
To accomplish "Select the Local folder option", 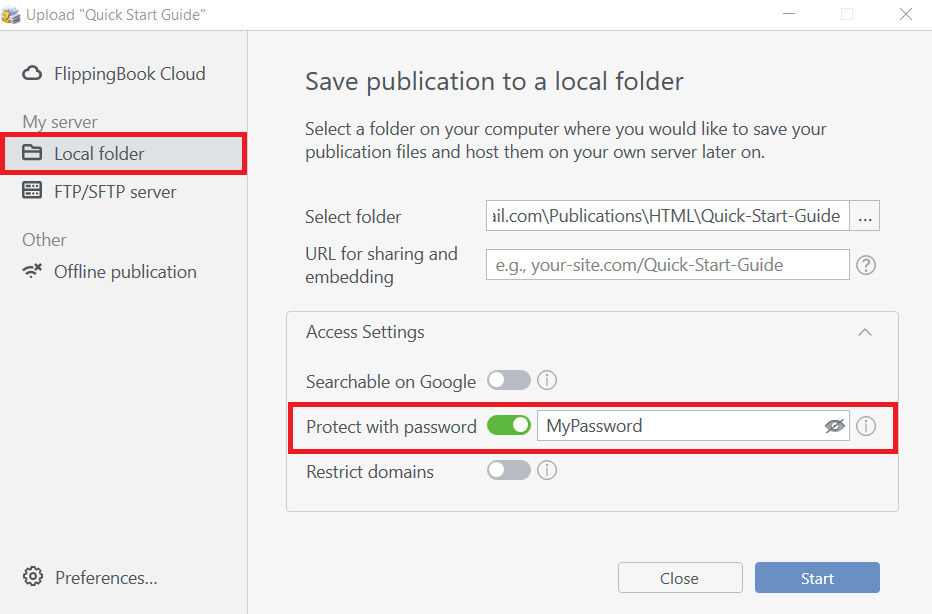I will (x=124, y=153).
